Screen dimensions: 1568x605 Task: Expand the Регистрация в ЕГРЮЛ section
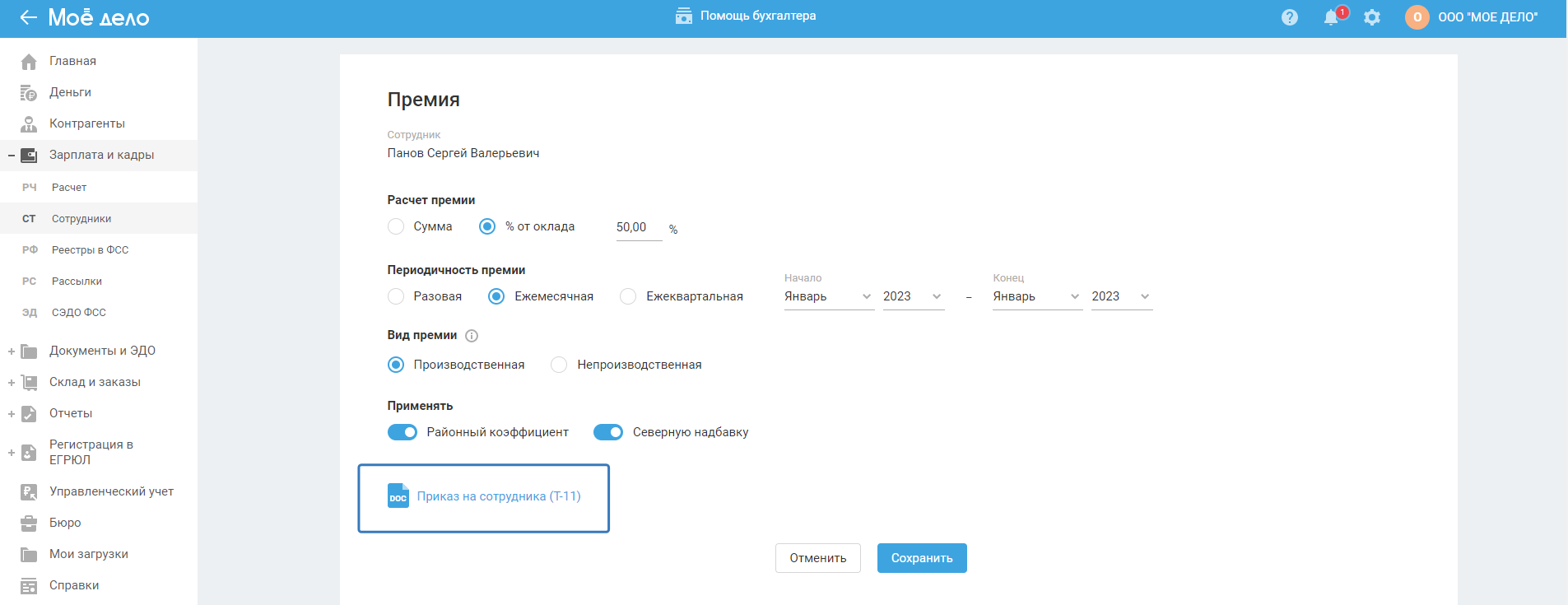(12, 453)
